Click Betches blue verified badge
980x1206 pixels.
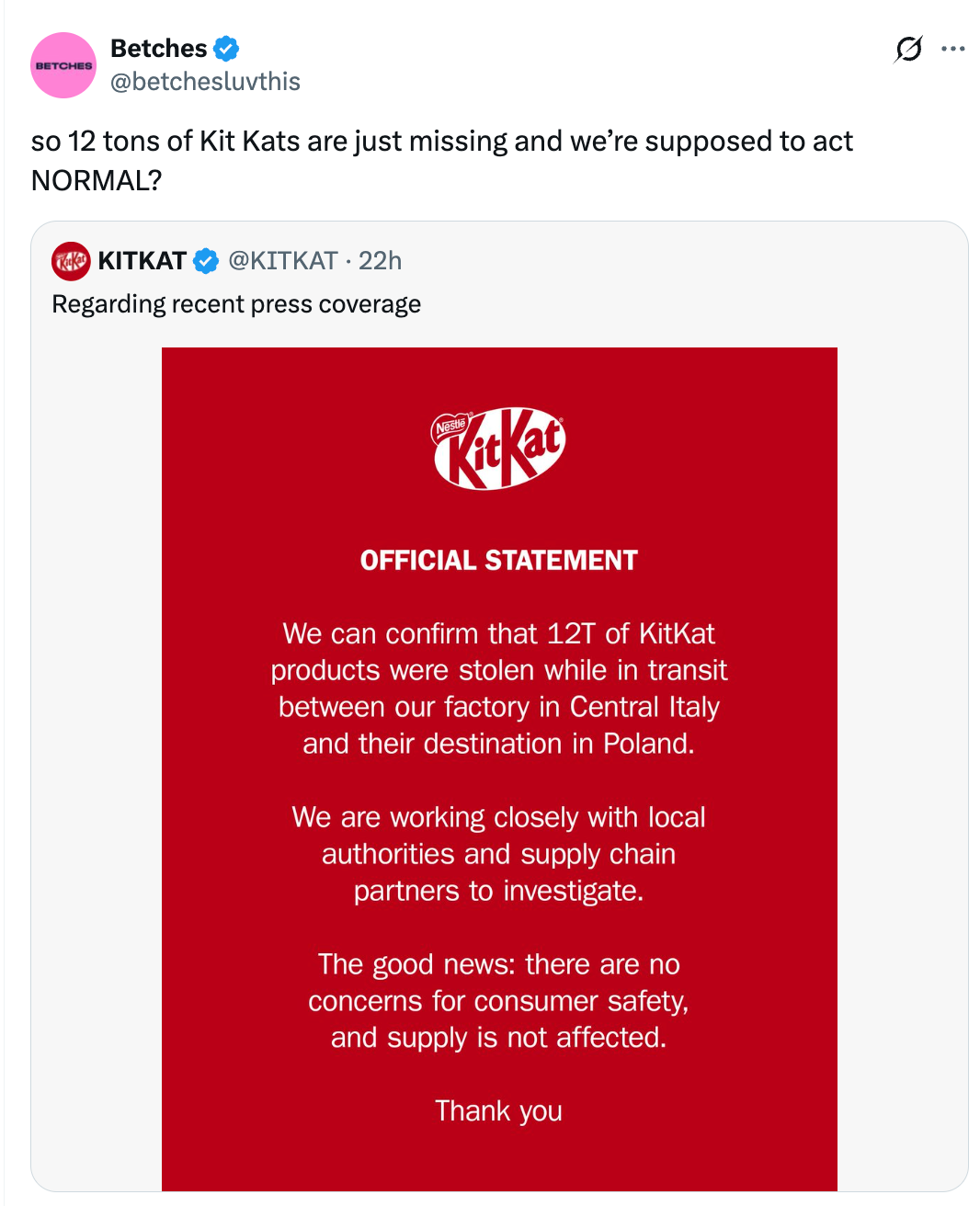point(224,48)
